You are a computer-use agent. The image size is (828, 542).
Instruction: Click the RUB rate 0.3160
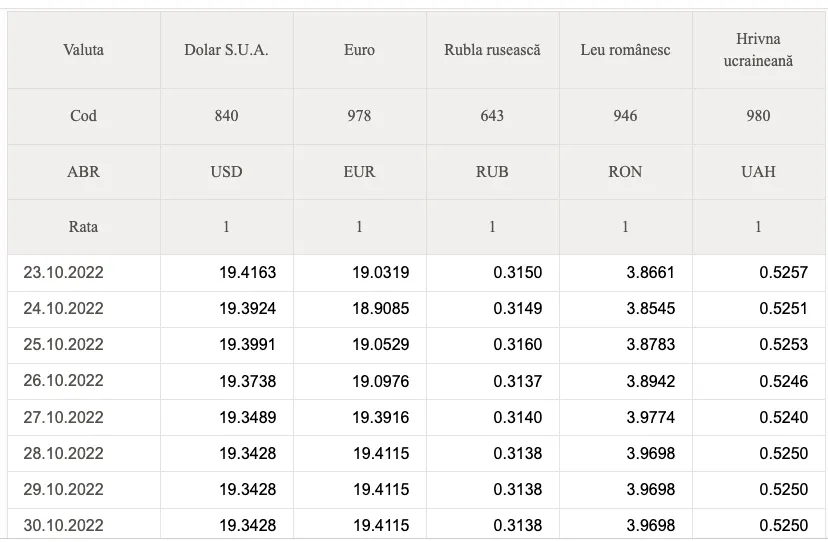pos(518,344)
